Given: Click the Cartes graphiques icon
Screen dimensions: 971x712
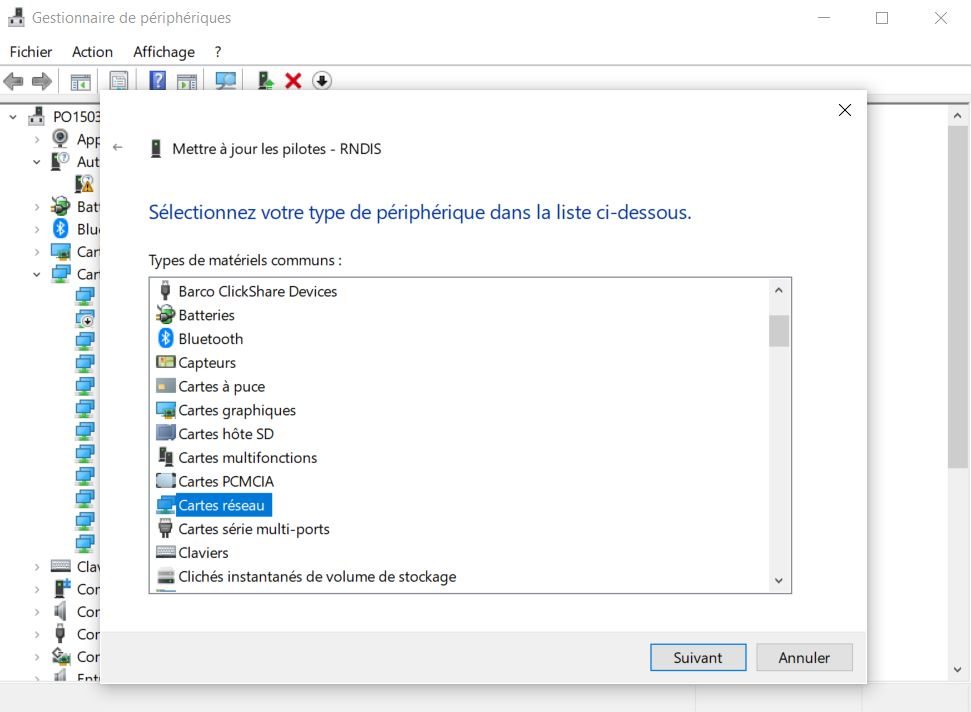Looking at the screenshot, I should click(x=165, y=410).
